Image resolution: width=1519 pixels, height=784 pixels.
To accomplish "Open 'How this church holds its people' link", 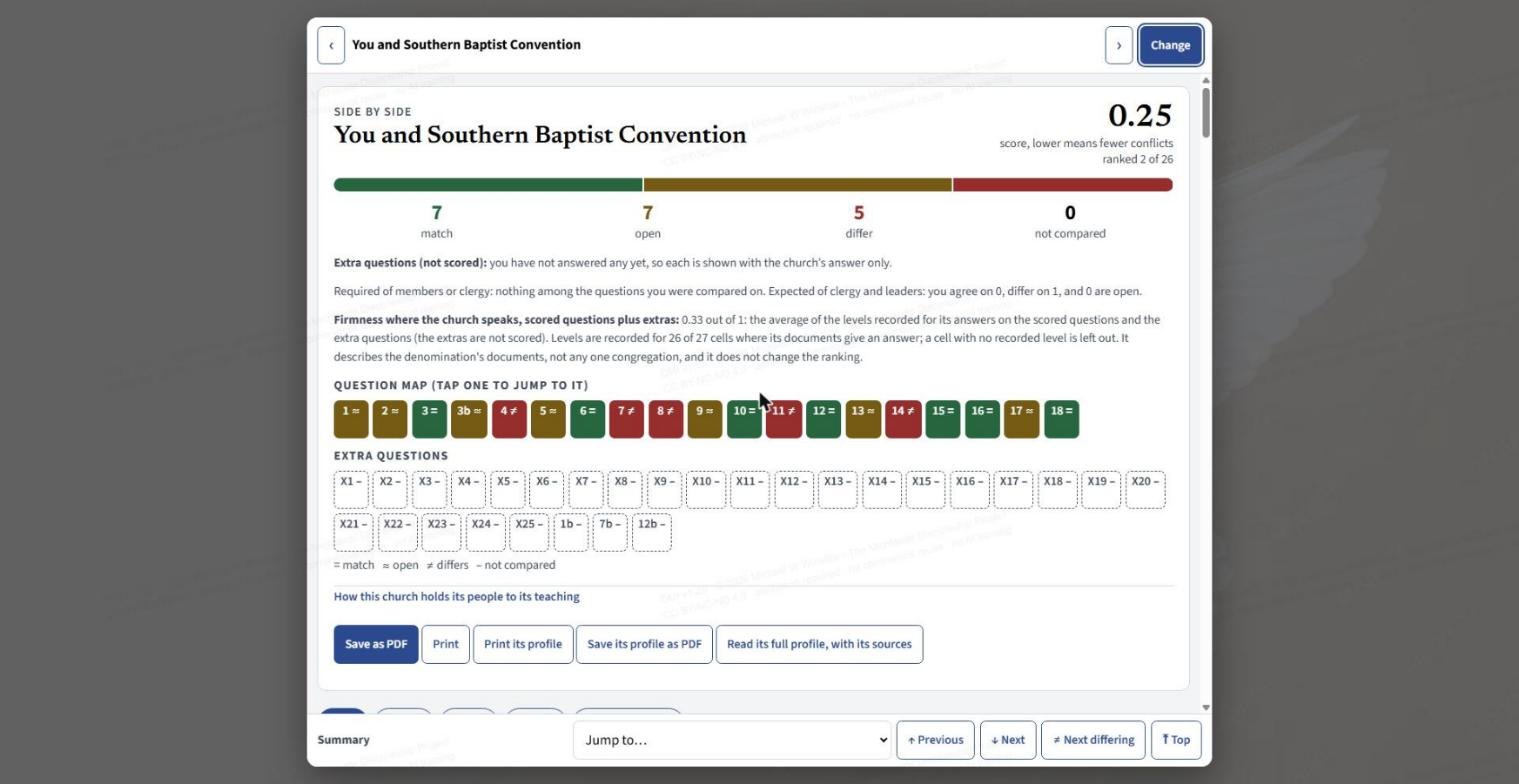I will click(x=457, y=597).
